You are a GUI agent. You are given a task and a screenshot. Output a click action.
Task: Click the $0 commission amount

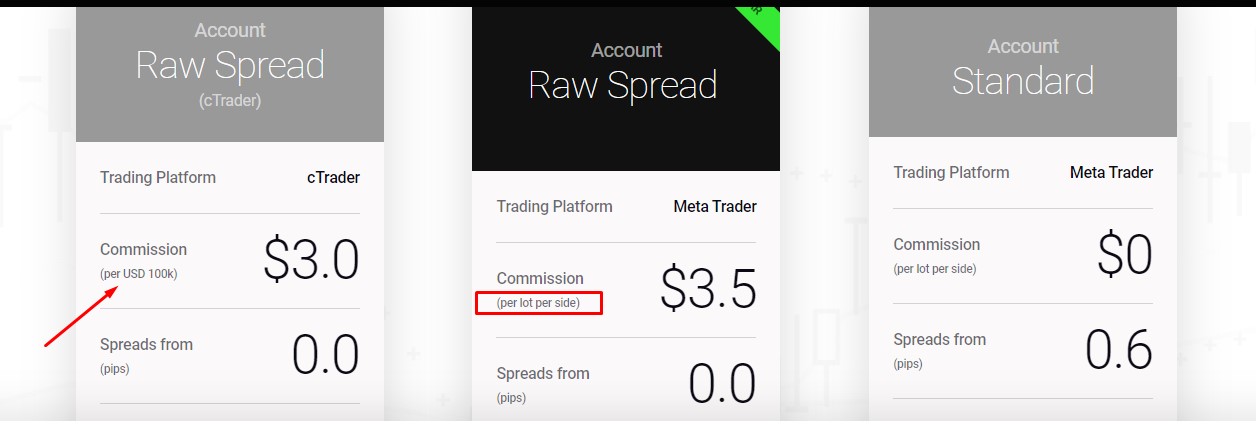tap(1125, 255)
